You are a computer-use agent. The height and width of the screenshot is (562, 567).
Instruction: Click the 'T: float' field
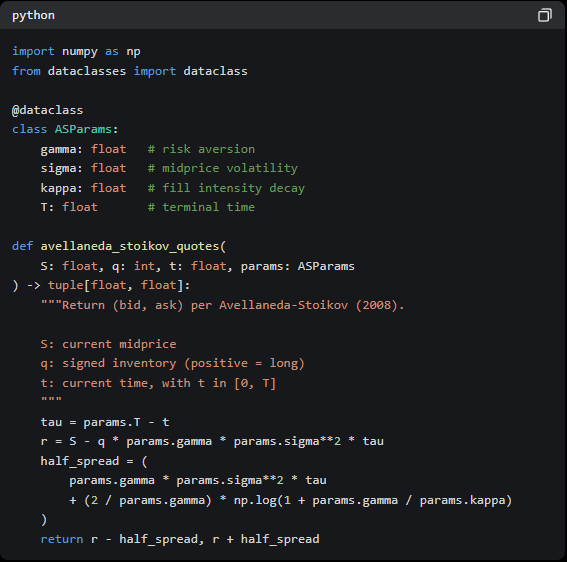click(69, 207)
